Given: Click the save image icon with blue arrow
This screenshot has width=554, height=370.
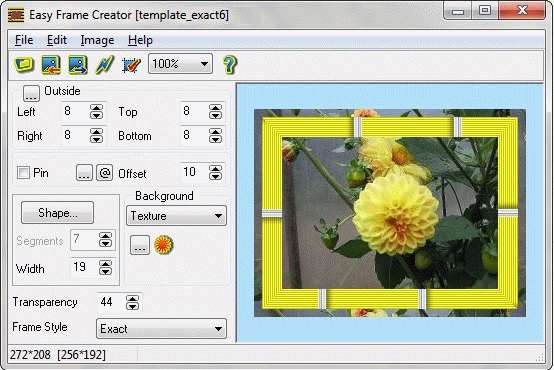Looking at the screenshot, I should click(x=78, y=65).
